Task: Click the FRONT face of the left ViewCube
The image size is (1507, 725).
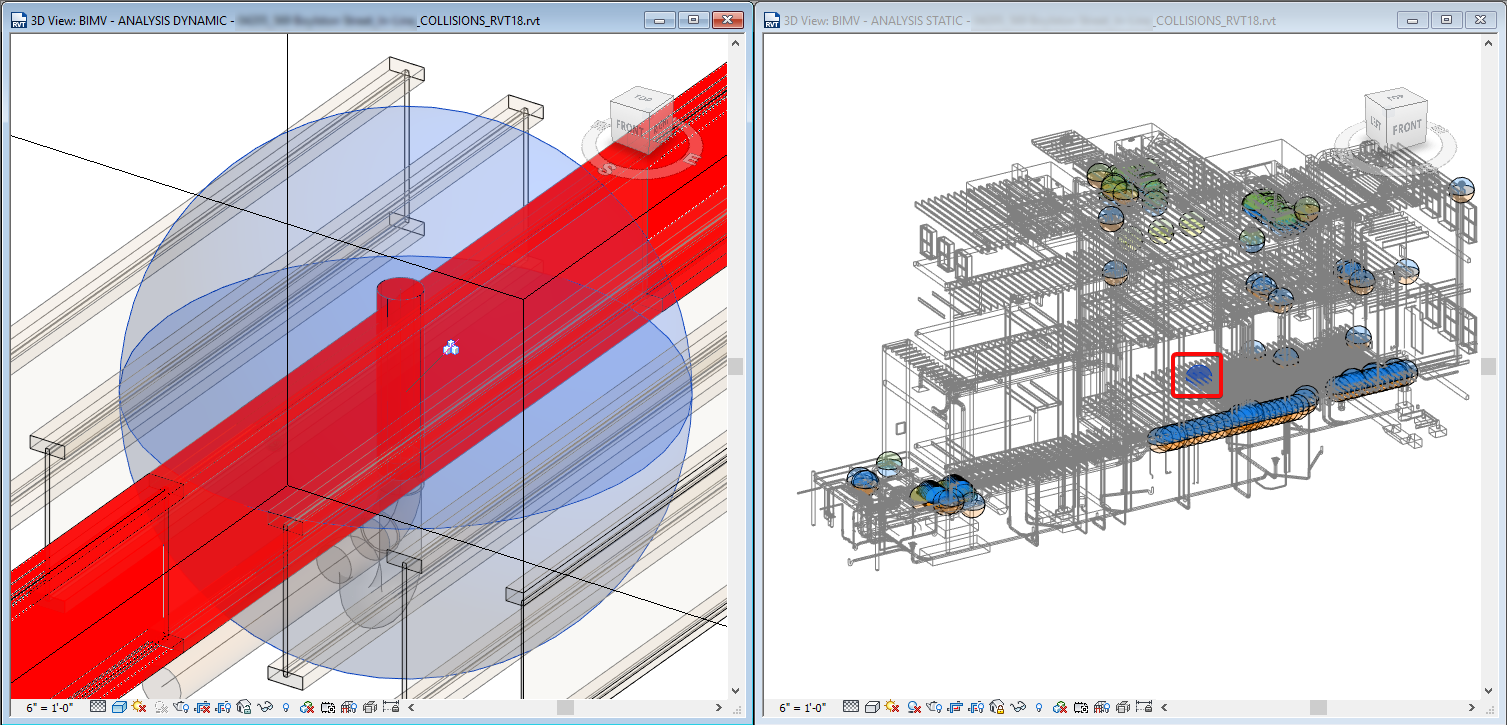Action: (632, 129)
